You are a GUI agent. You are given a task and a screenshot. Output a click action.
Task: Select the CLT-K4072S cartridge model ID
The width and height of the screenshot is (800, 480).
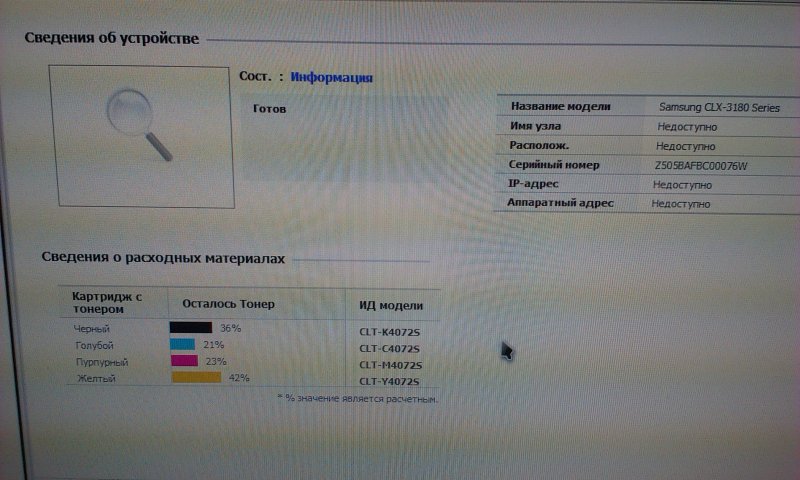[391, 331]
